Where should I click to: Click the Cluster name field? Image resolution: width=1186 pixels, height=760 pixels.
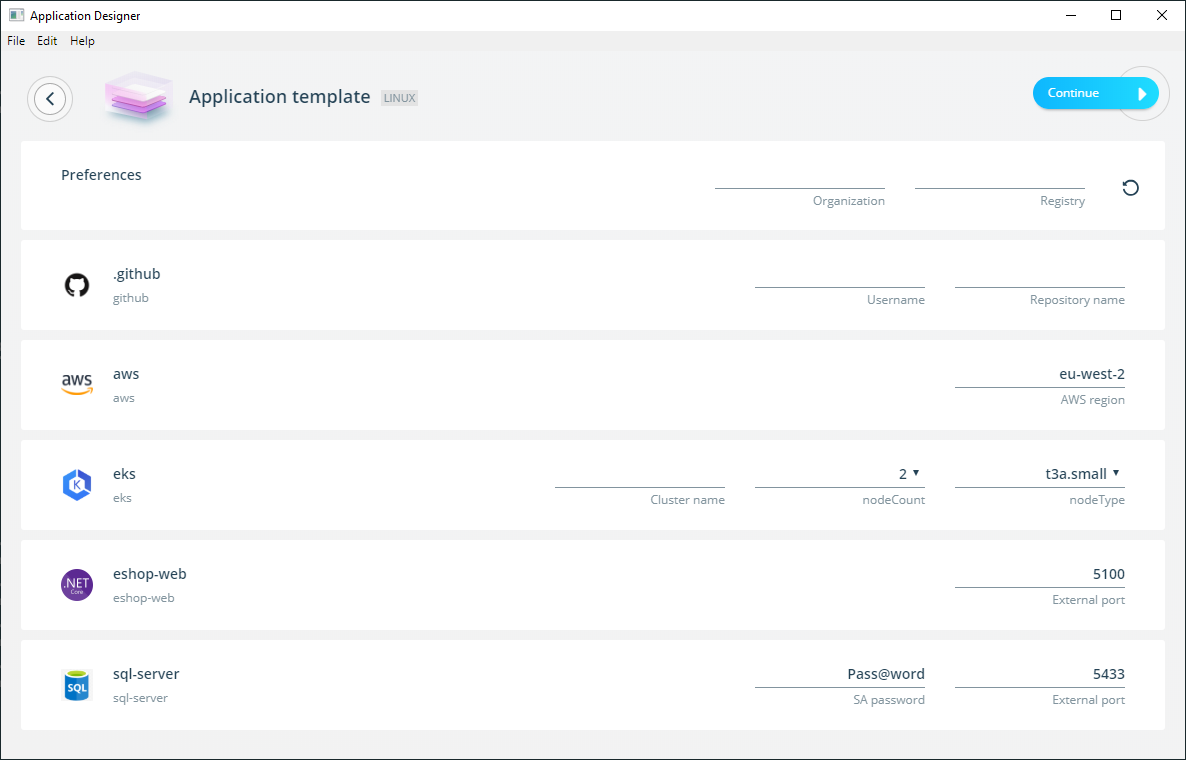(x=640, y=475)
